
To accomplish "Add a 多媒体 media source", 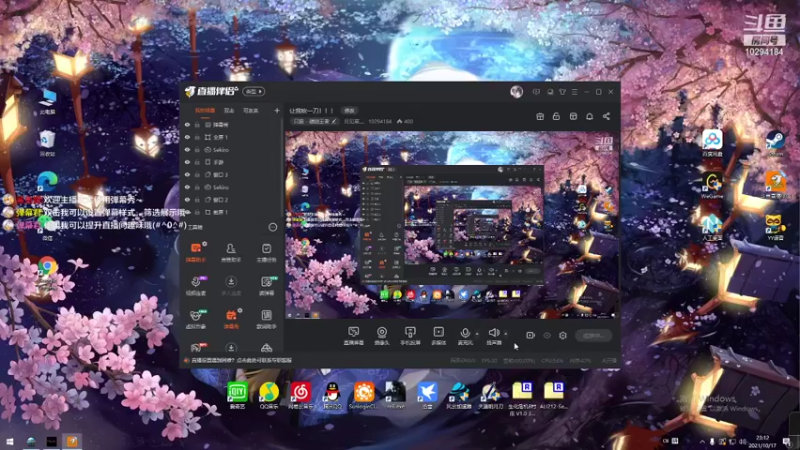I will click(x=438, y=336).
